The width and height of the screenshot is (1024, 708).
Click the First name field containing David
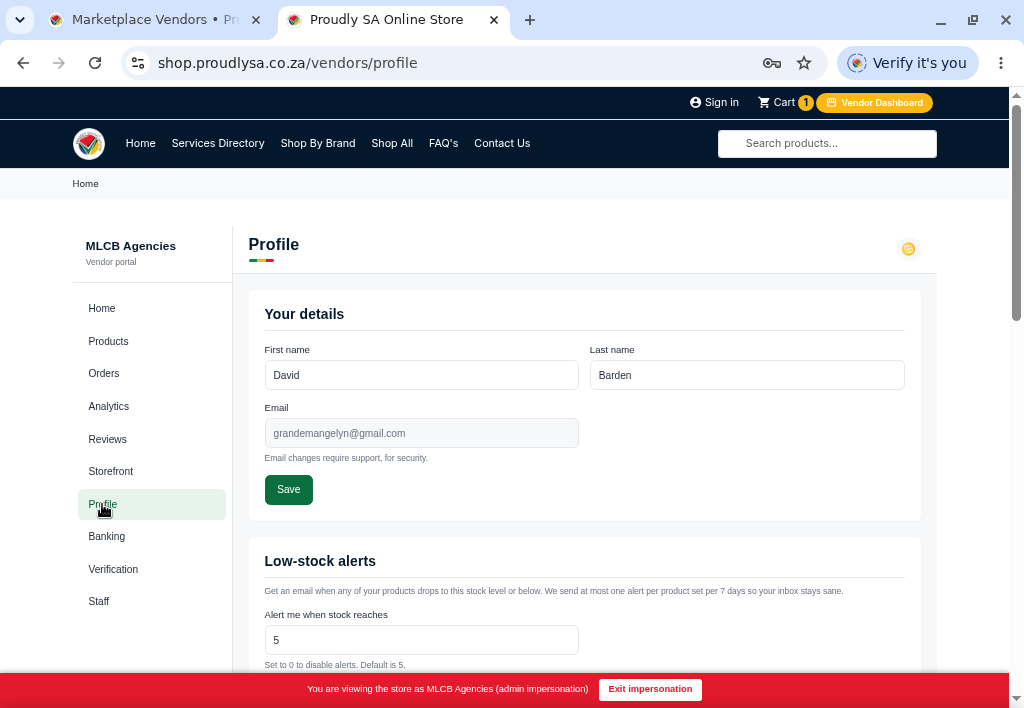pos(421,376)
